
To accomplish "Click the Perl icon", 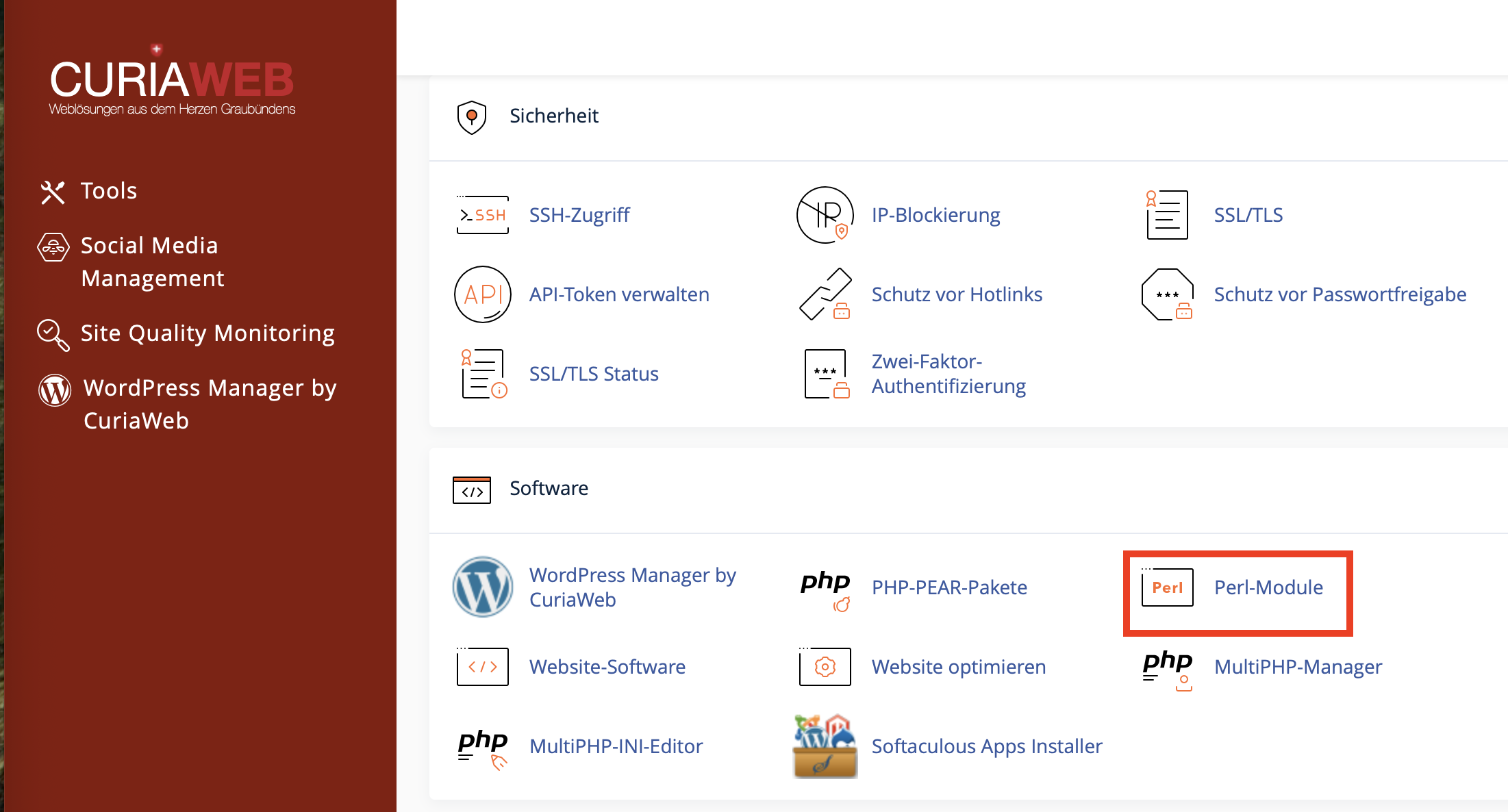I will 1167,587.
